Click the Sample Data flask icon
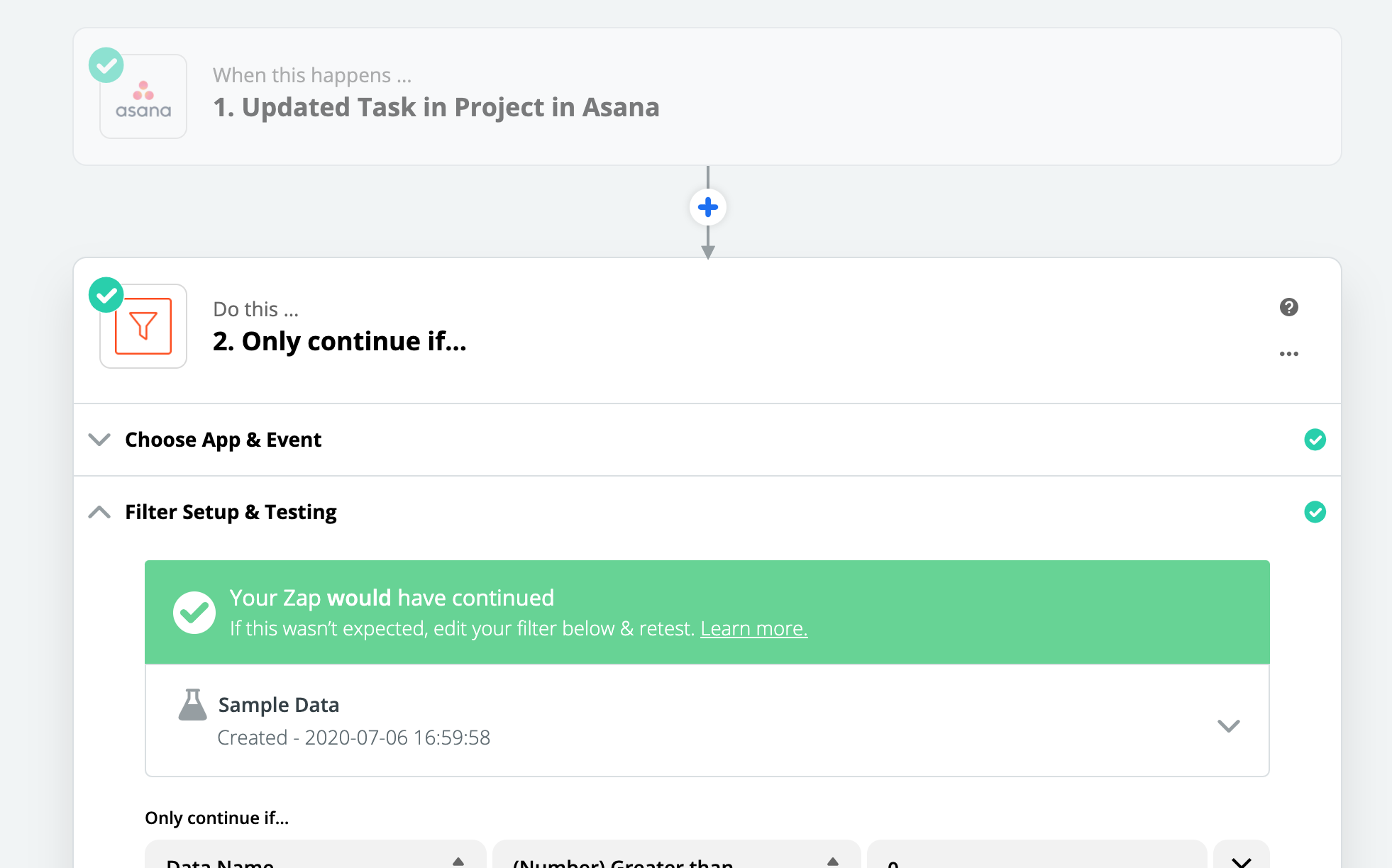The height and width of the screenshot is (868, 1392). (x=192, y=705)
